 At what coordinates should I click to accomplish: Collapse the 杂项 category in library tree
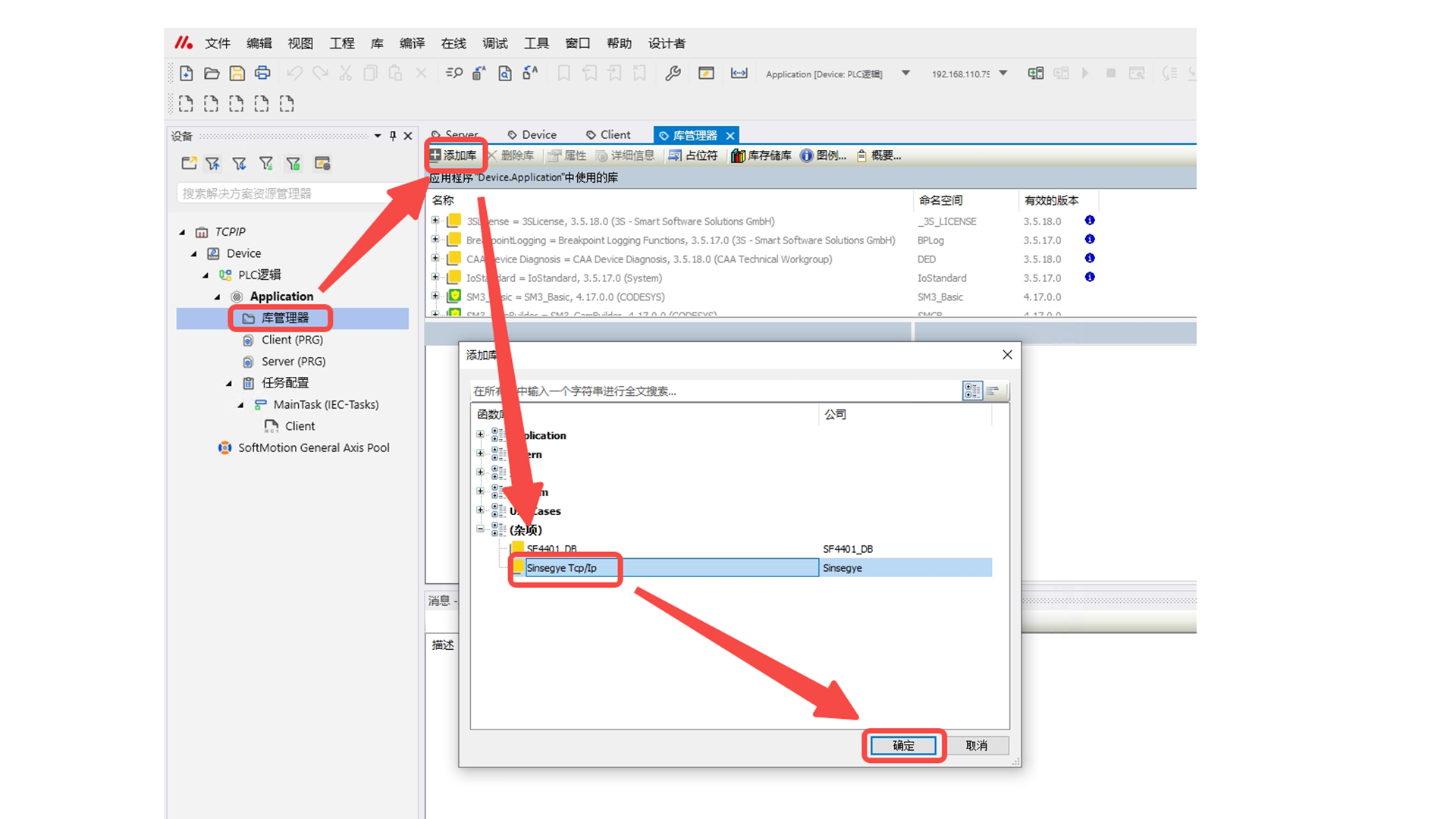[x=480, y=529]
